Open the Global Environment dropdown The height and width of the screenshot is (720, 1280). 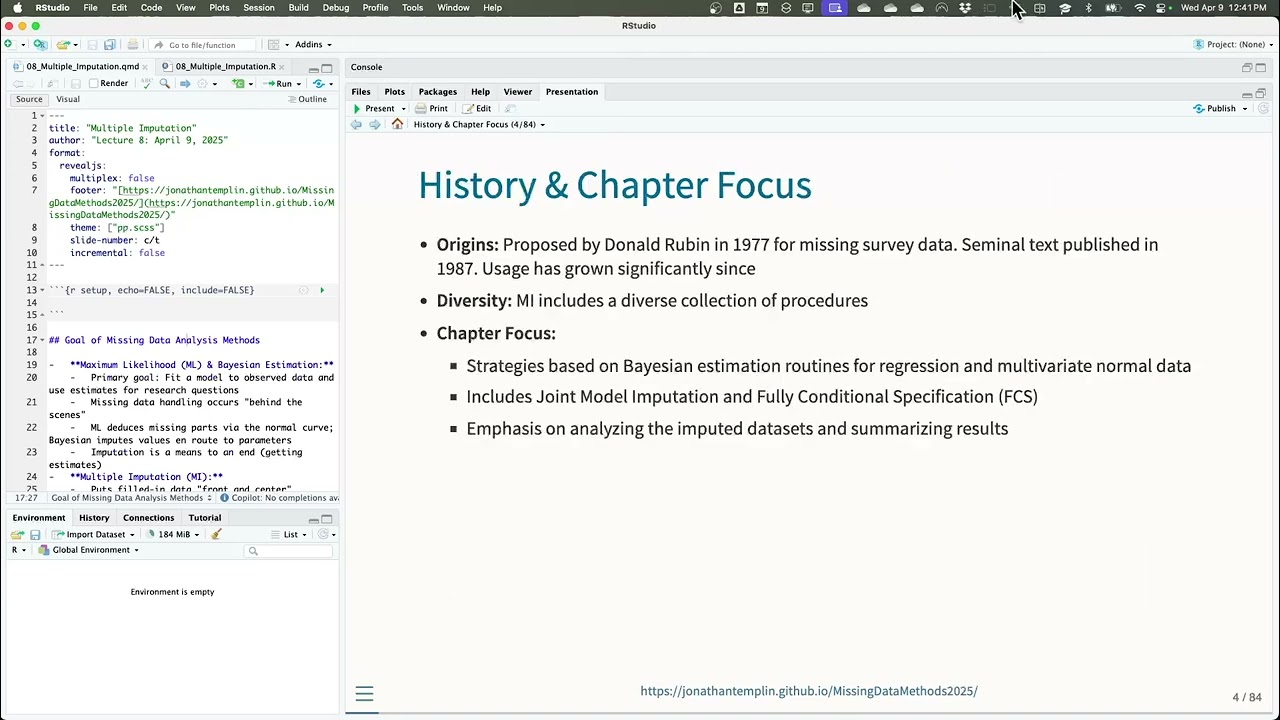(x=89, y=550)
